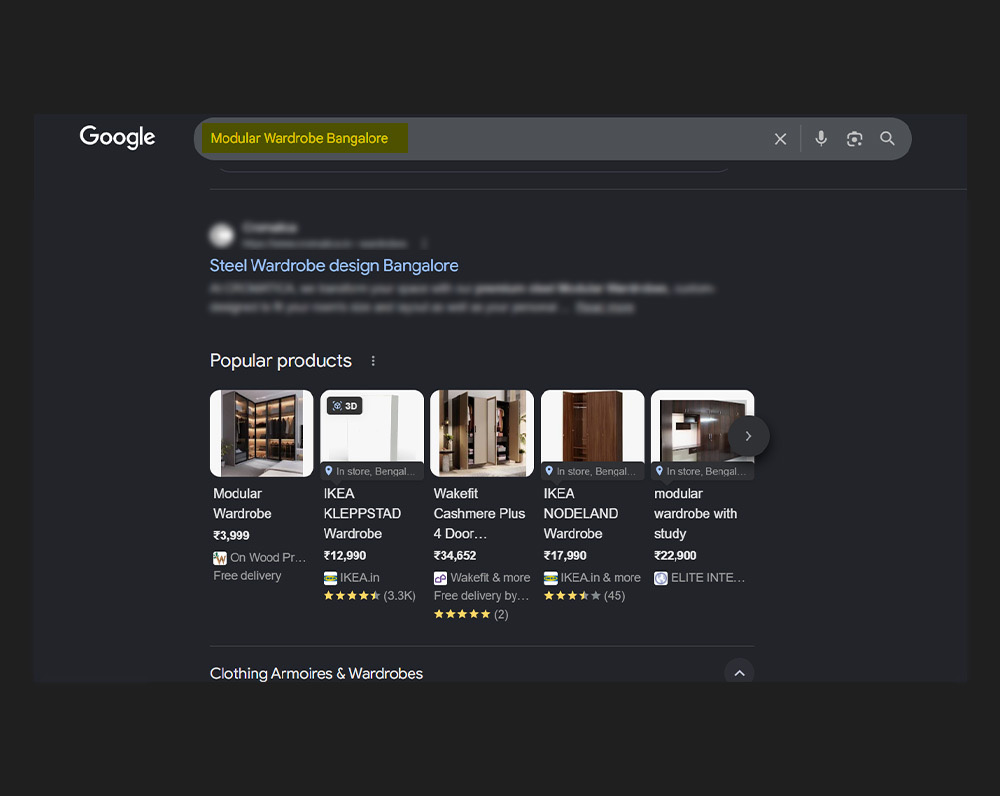Clear the search box with the X icon

coord(780,139)
